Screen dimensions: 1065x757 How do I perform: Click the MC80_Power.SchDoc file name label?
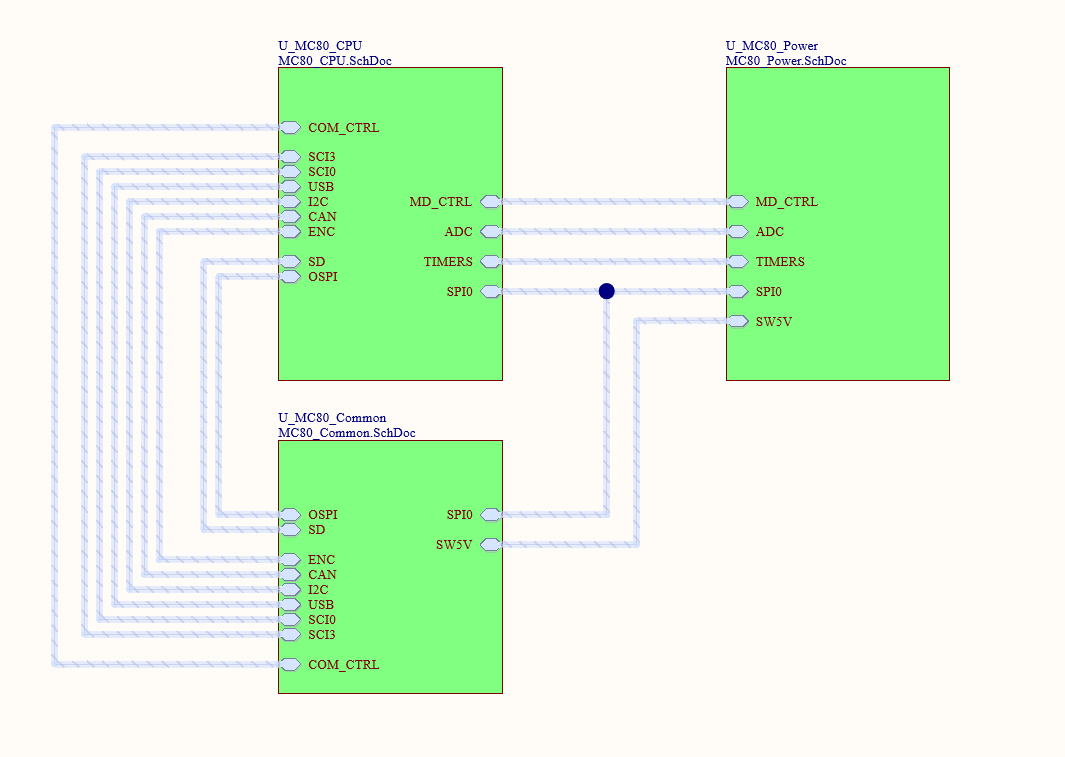[786, 60]
